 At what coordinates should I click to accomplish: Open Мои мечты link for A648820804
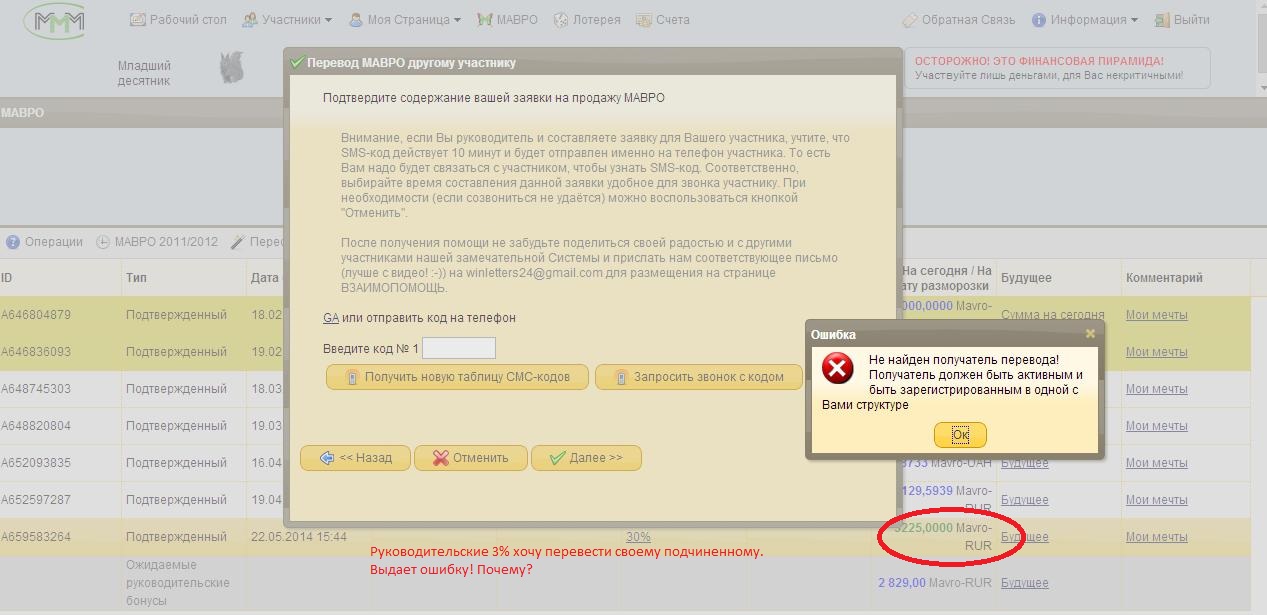coord(1157,426)
